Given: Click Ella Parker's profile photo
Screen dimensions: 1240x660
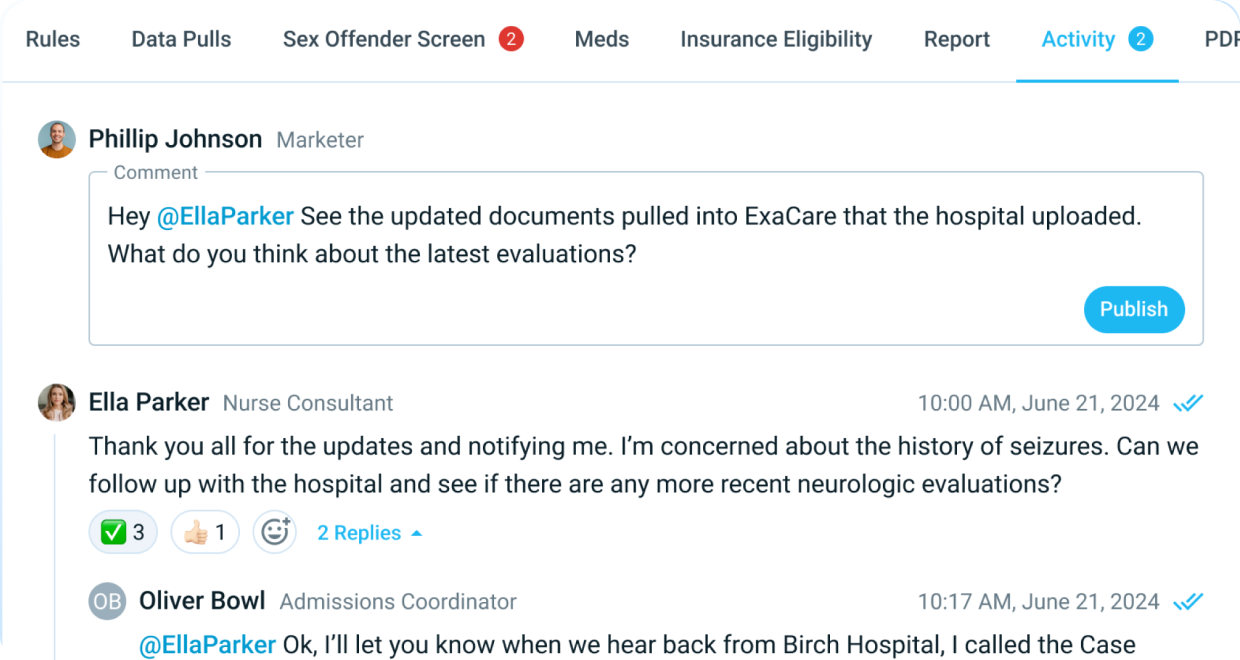Looking at the screenshot, I should [x=57, y=403].
